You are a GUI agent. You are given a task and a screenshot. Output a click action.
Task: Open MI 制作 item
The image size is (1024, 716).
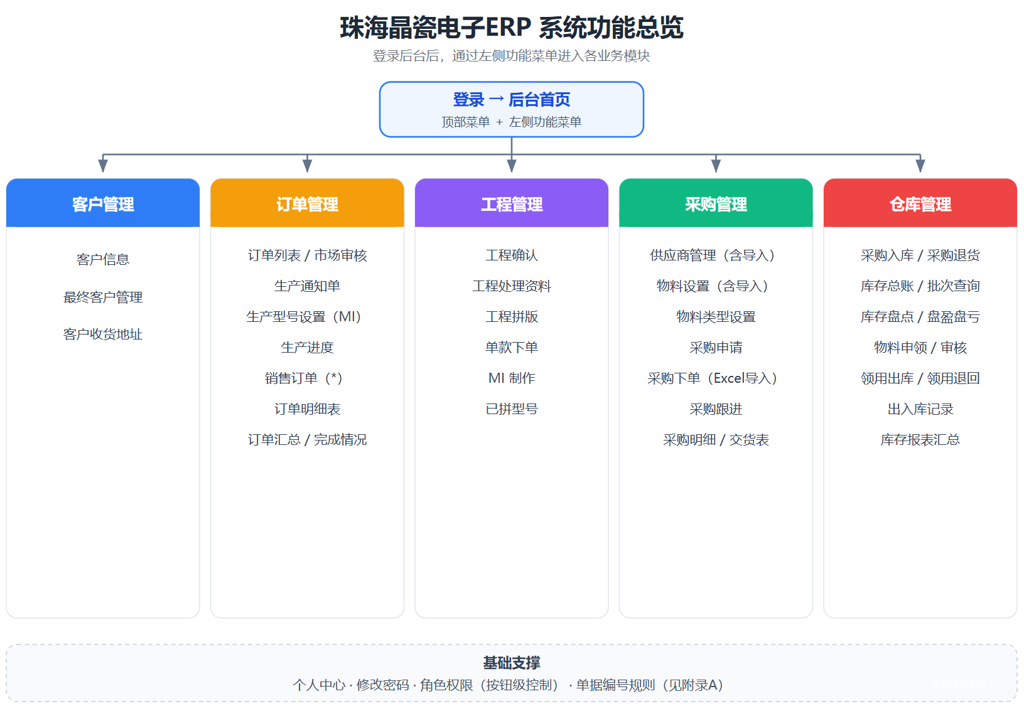tap(511, 378)
